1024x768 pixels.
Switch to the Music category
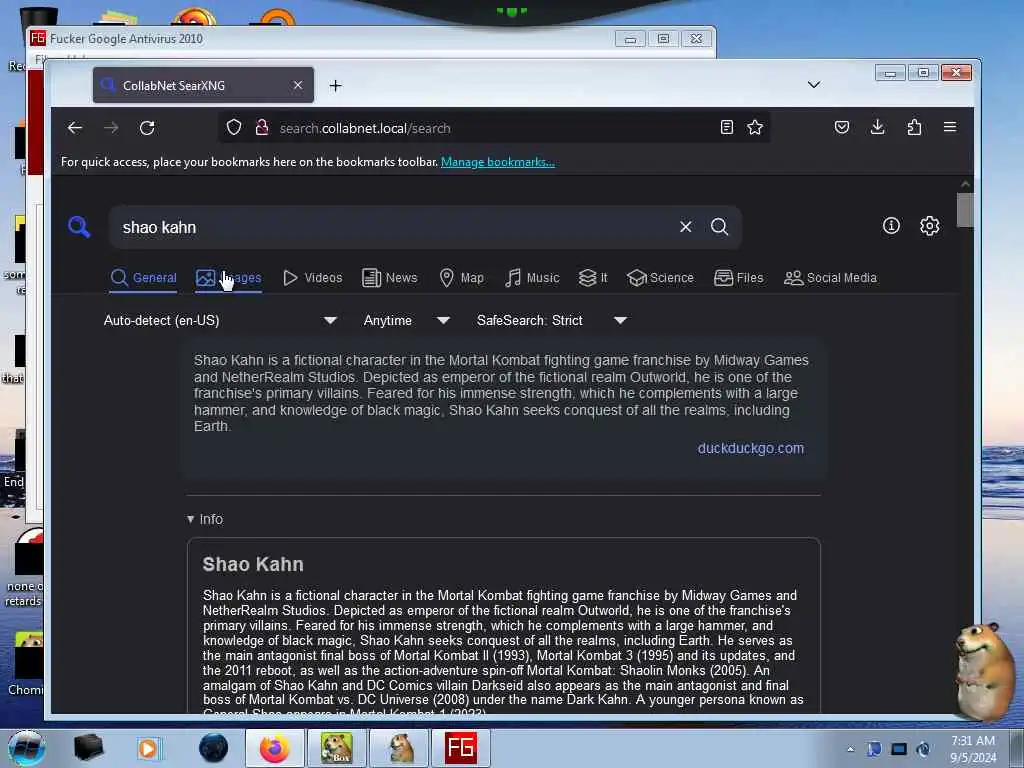pyautogui.click(x=532, y=278)
